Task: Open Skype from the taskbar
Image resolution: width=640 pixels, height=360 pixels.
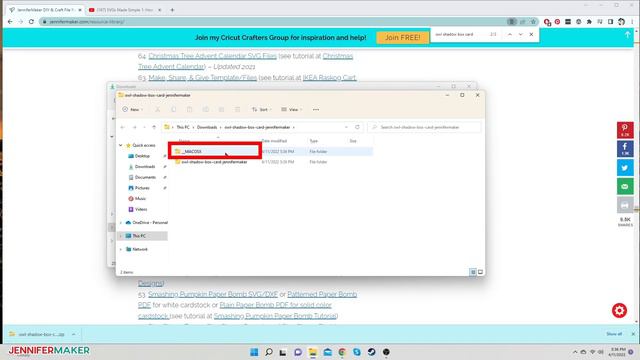Action: coord(357,352)
